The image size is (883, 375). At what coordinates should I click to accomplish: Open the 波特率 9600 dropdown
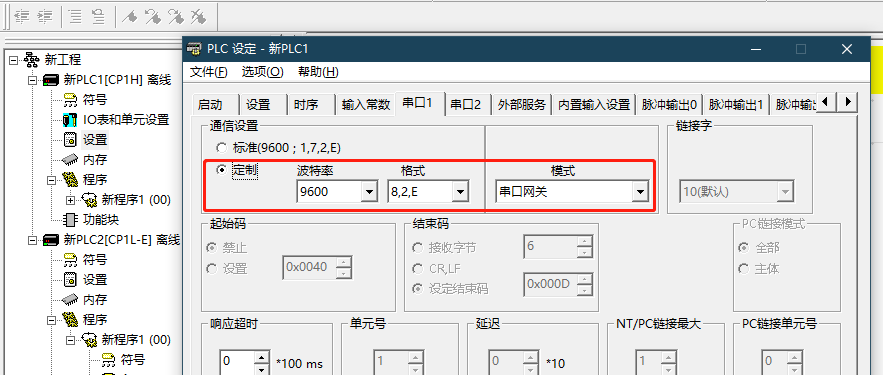pyautogui.click(x=369, y=192)
